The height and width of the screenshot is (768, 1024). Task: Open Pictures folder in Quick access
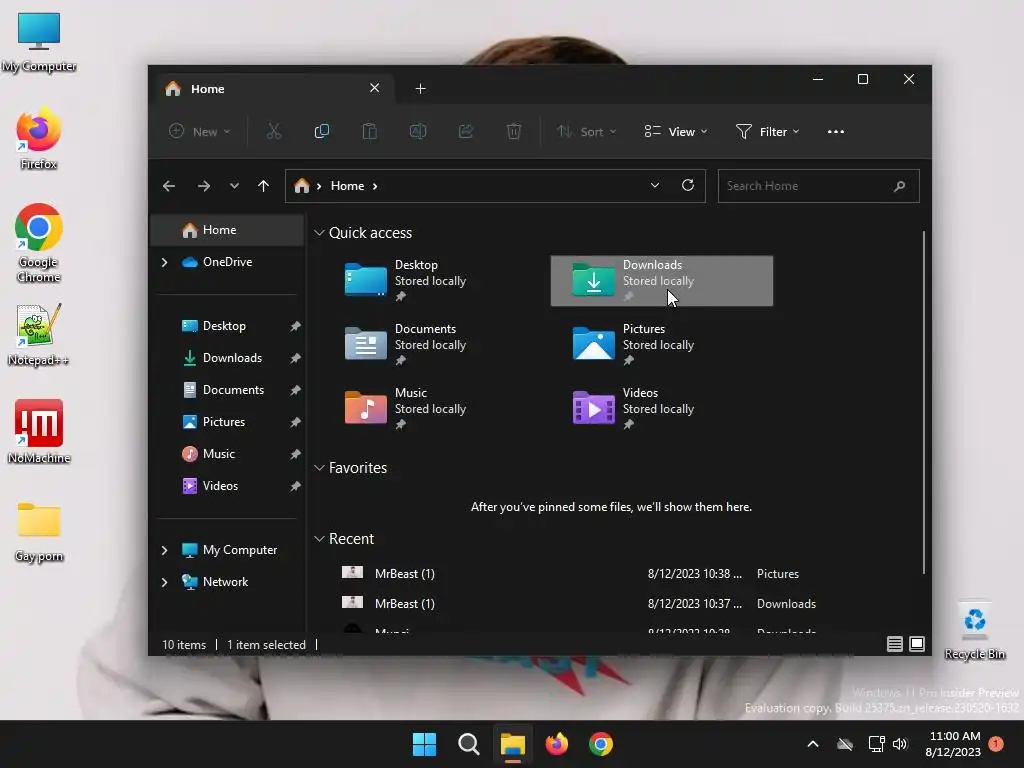pyautogui.click(x=662, y=345)
